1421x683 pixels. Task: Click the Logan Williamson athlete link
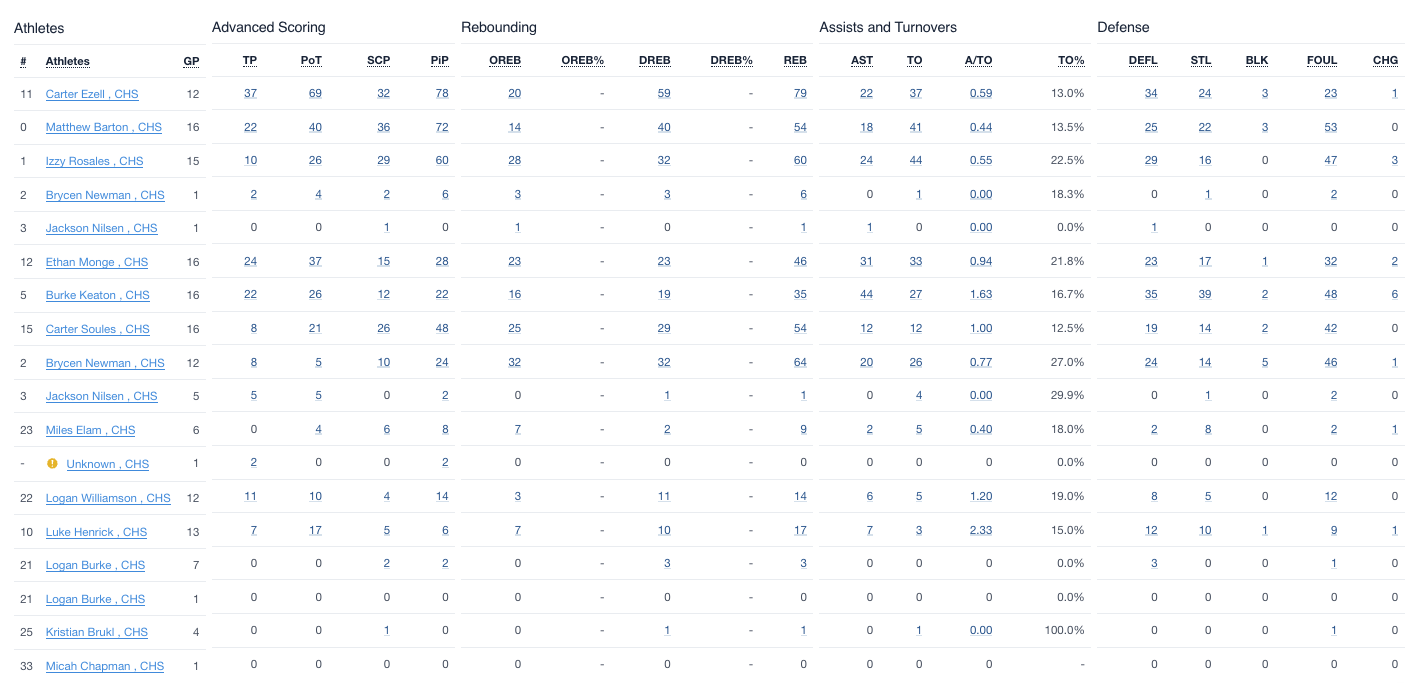tap(108, 498)
